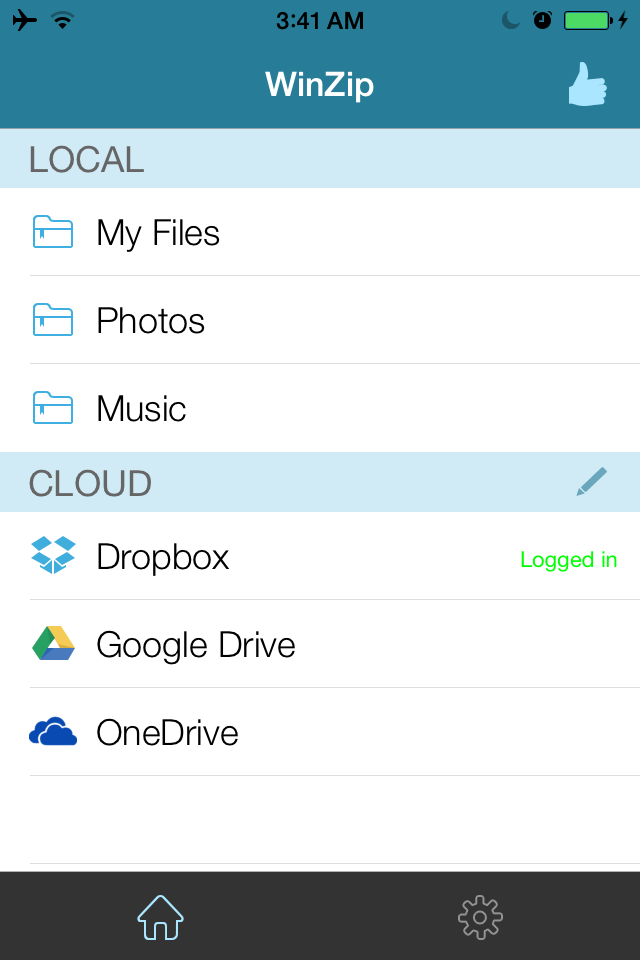Click the pencil edit icon in CLOUD header
Viewport: 640px width, 960px height.
point(592,482)
